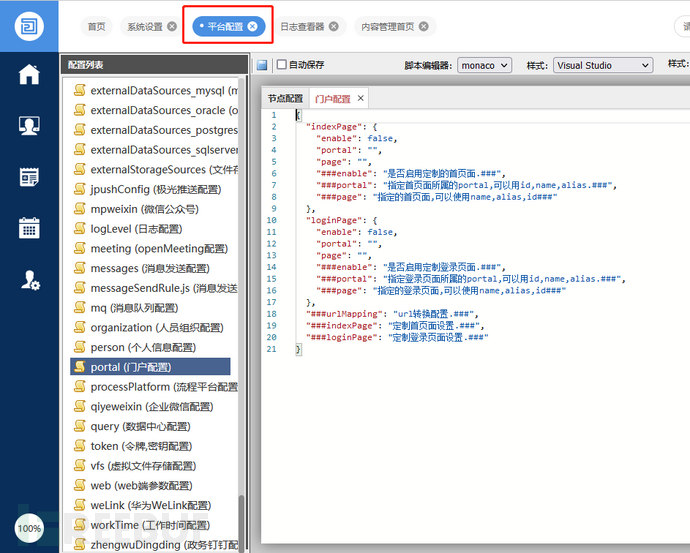Close the 内容管理首页 tab

(x=424, y=26)
